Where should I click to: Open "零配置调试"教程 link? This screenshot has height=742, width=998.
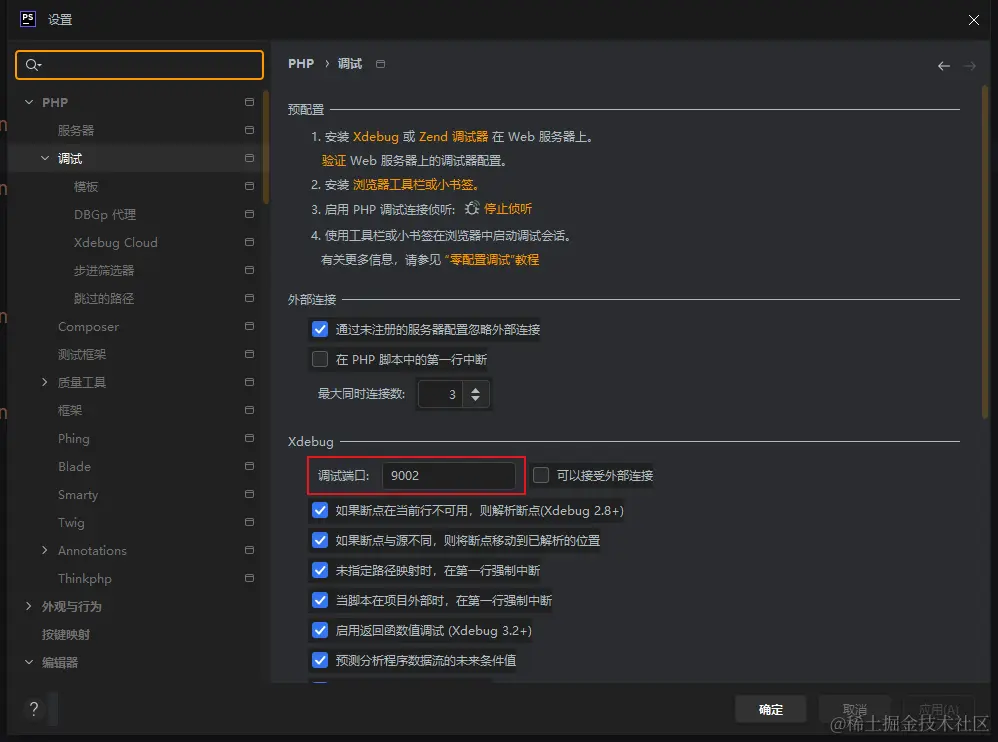[x=491, y=260]
